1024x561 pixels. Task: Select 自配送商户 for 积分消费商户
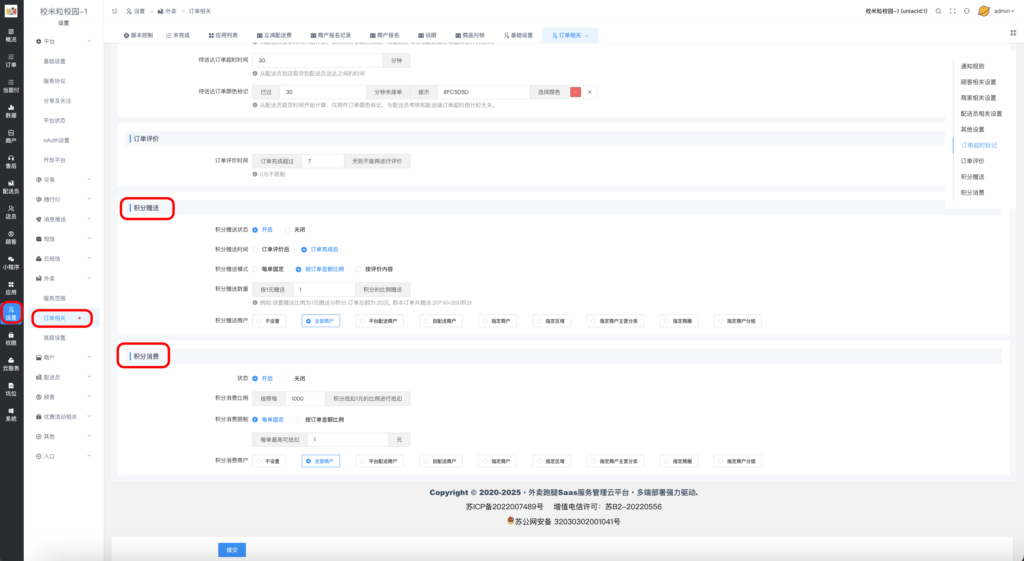pos(441,461)
